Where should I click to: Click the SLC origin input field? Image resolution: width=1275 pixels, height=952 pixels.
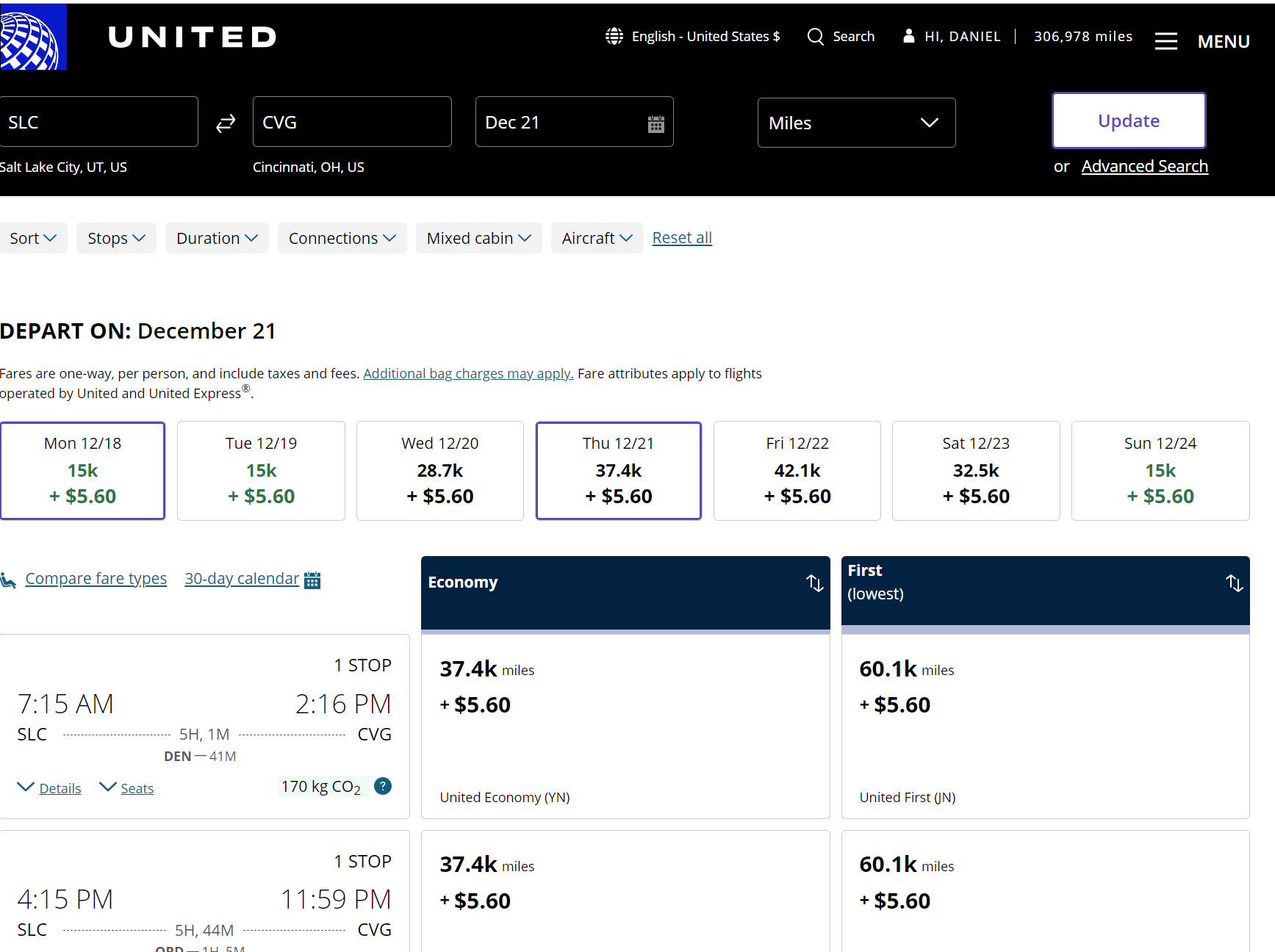(99, 122)
